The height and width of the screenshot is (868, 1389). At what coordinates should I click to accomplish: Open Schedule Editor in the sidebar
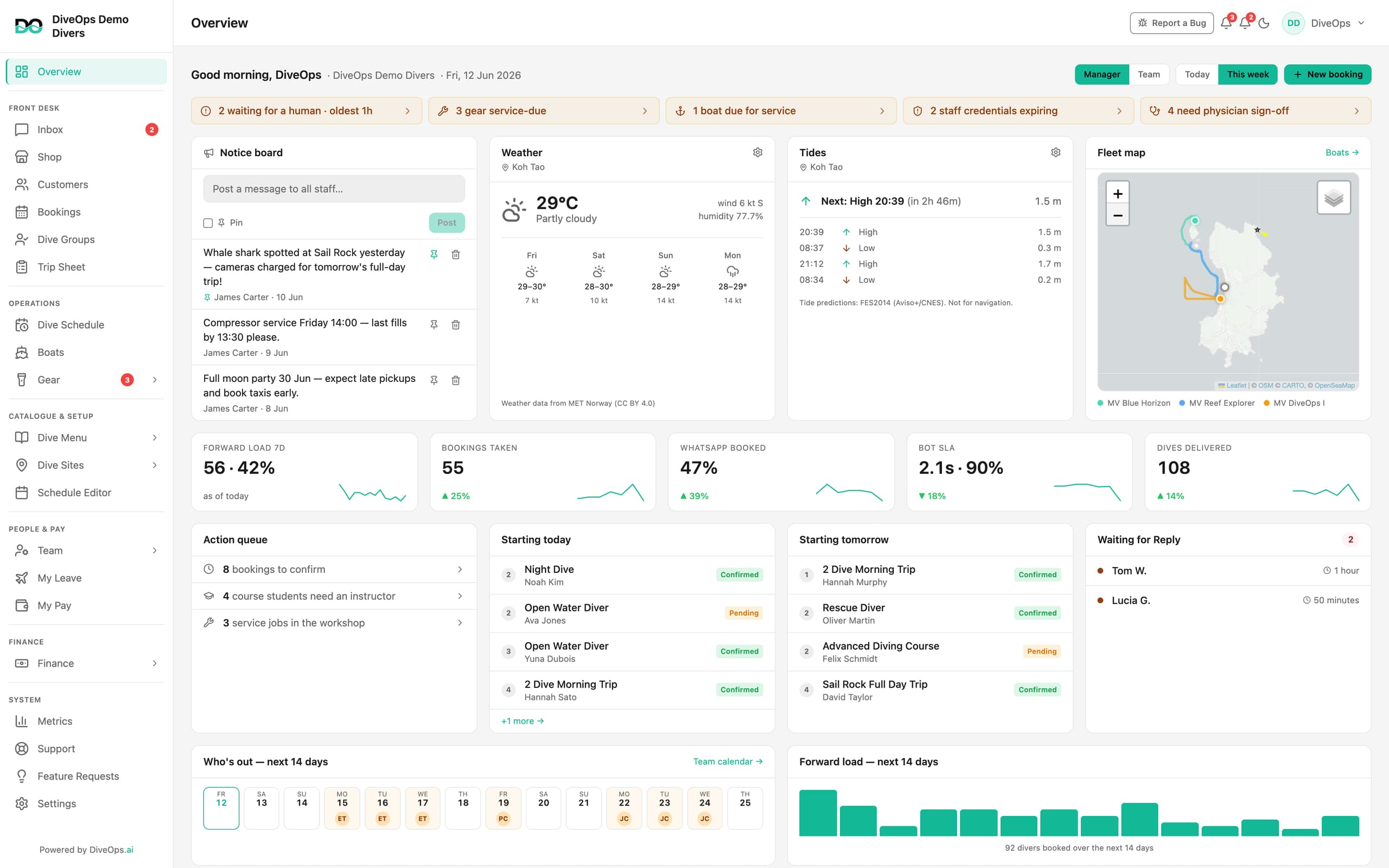point(86,493)
